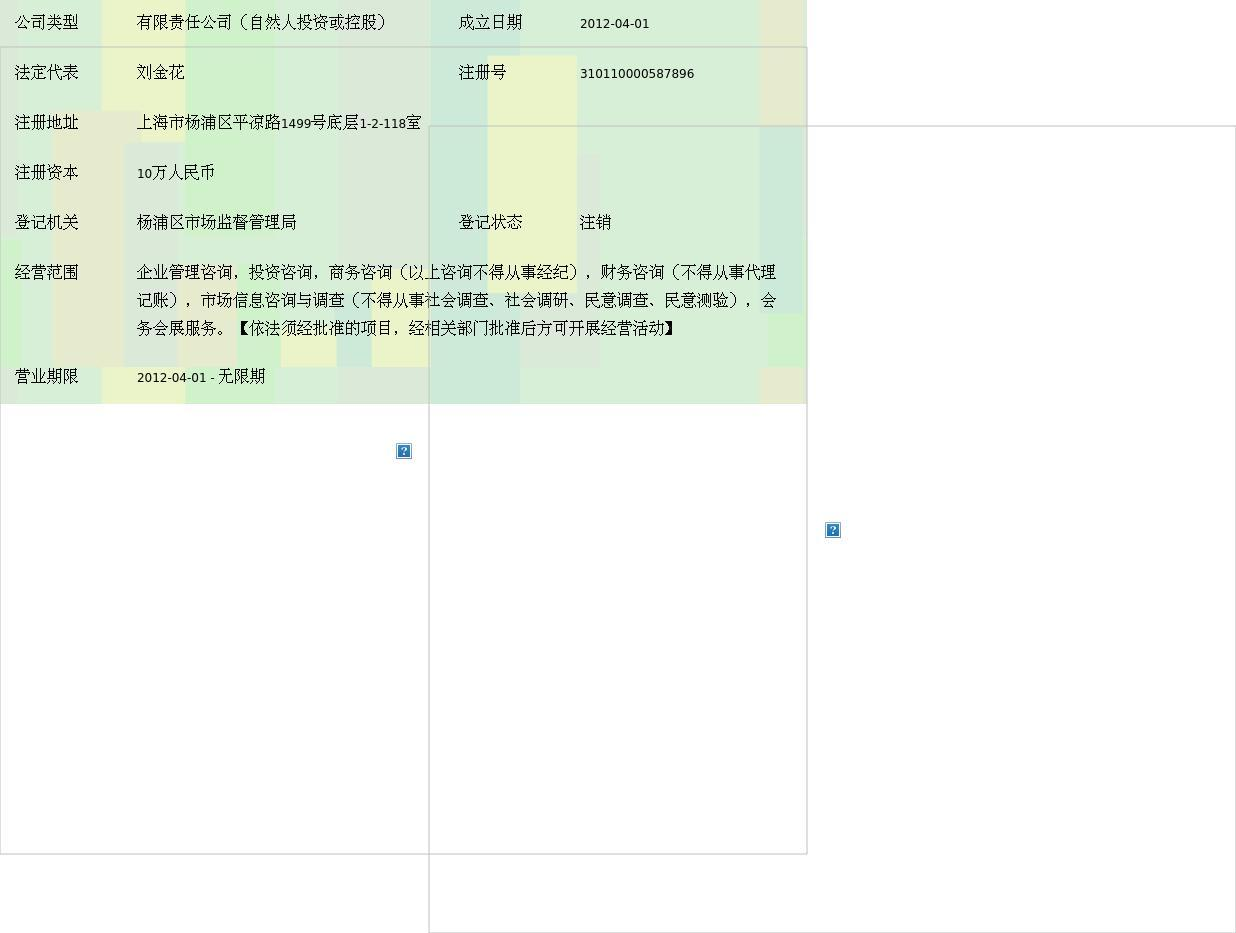Click the 注册地址 label
The image size is (1236, 933).
click(47, 122)
